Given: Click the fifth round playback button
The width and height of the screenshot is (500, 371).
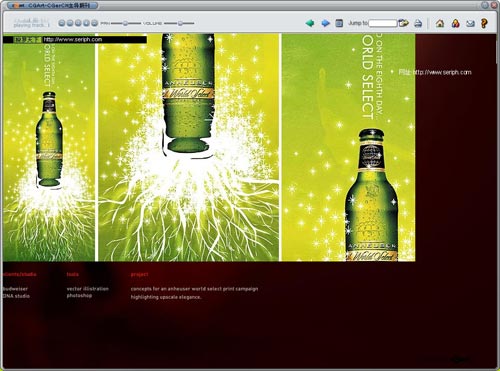Looking at the screenshot, I should (x=95, y=23).
